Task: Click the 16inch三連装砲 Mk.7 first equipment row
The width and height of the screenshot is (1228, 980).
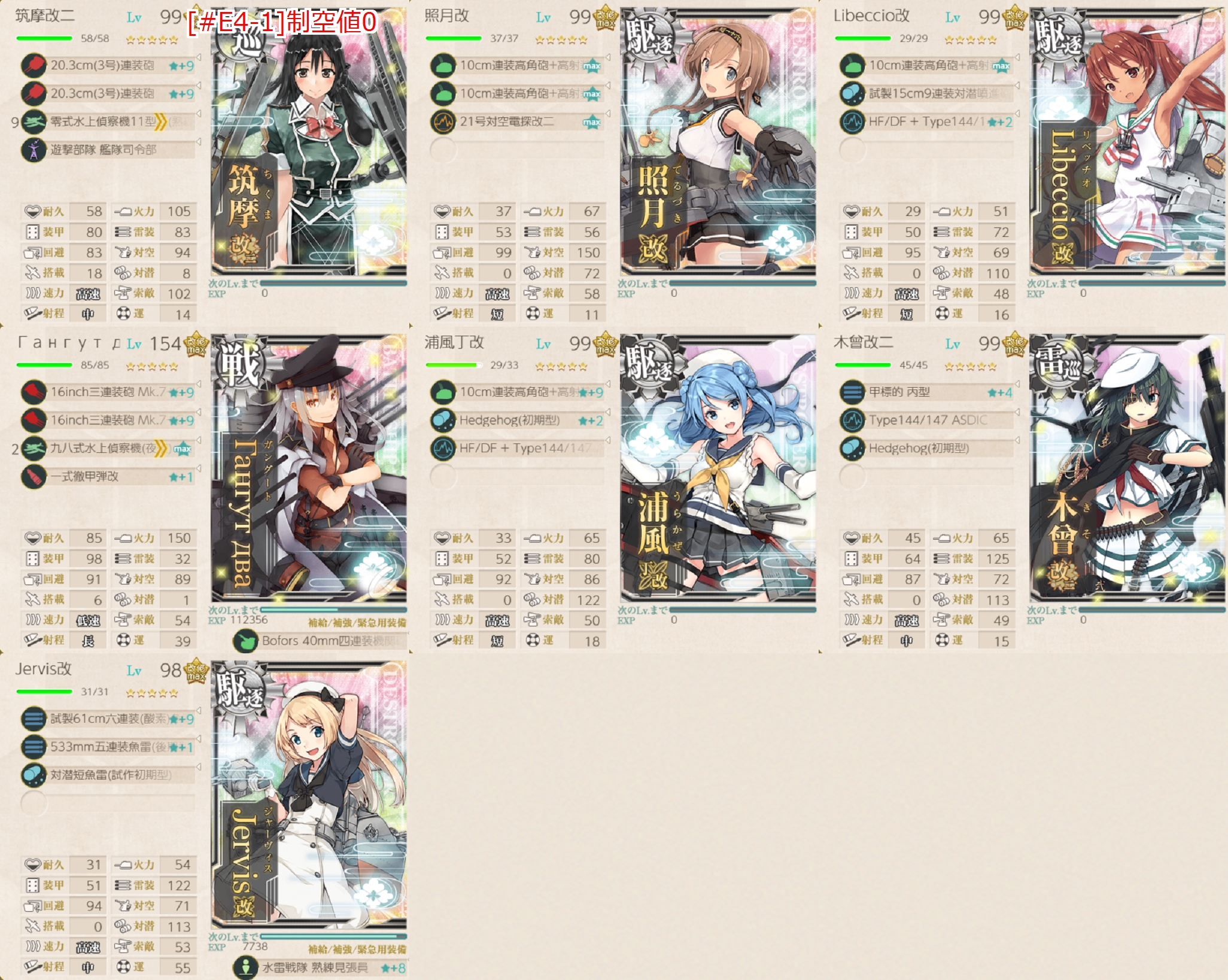Action: click(109, 392)
